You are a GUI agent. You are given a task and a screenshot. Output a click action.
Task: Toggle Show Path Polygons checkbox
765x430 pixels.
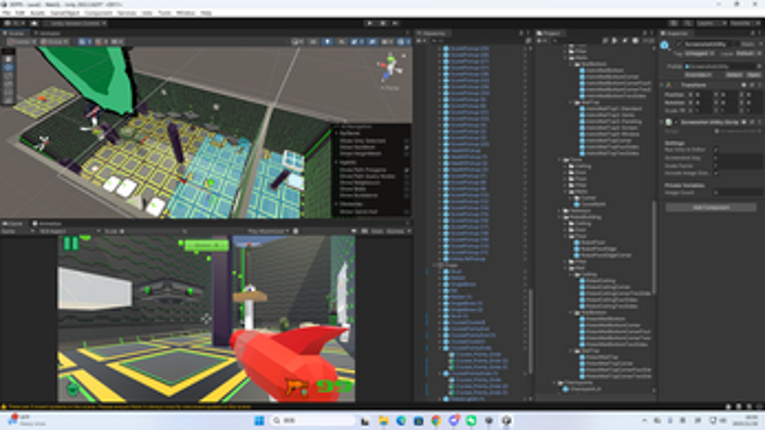[406, 170]
